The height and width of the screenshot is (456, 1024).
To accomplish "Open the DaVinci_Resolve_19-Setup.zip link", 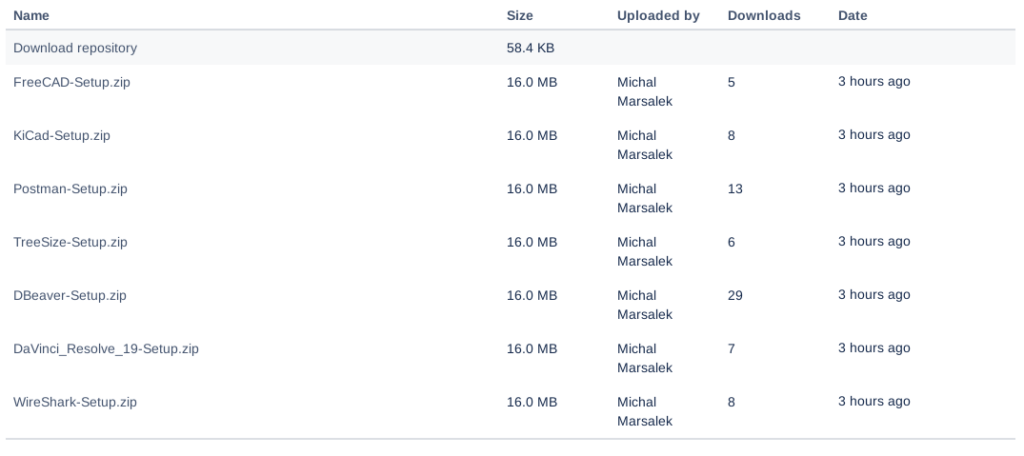I will tap(105, 348).
